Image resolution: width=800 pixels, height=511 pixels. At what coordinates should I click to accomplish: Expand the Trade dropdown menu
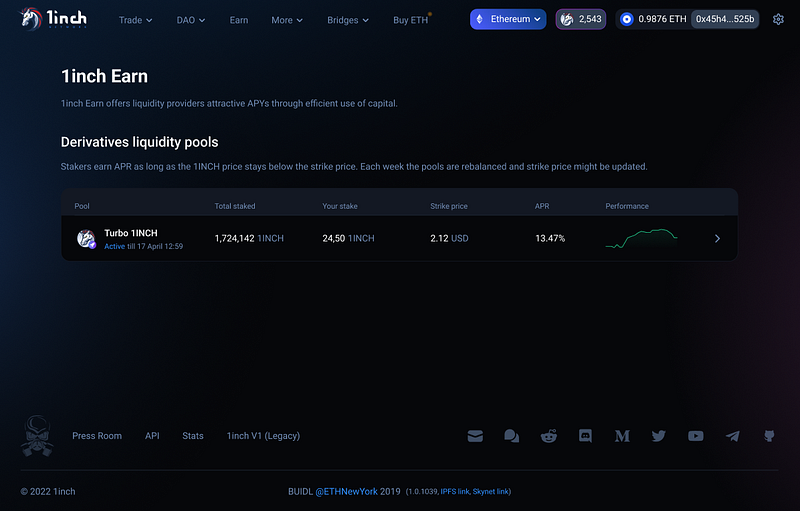click(x=135, y=20)
